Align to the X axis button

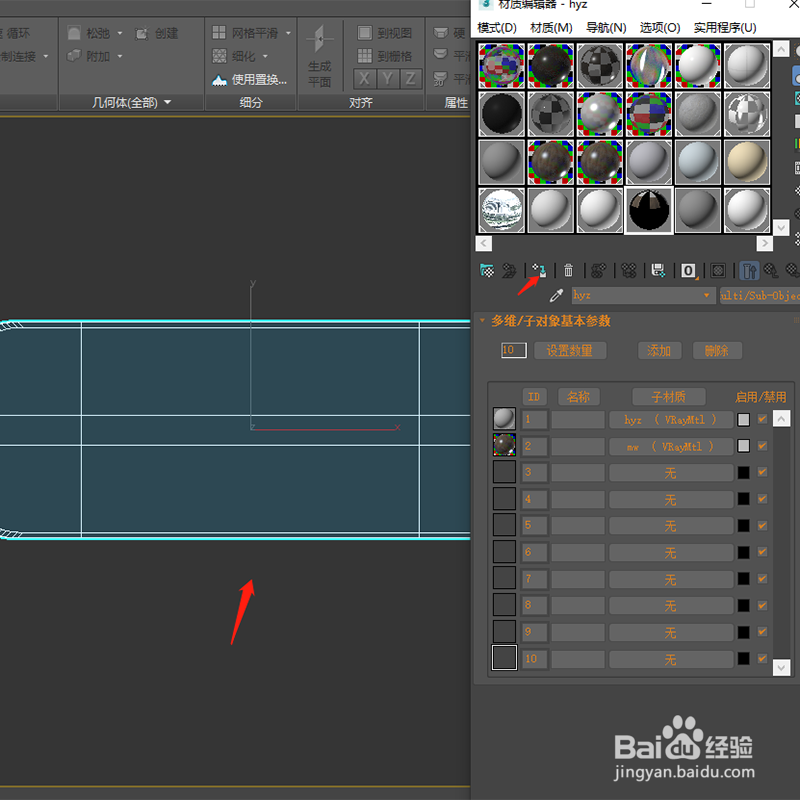click(364, 79)
